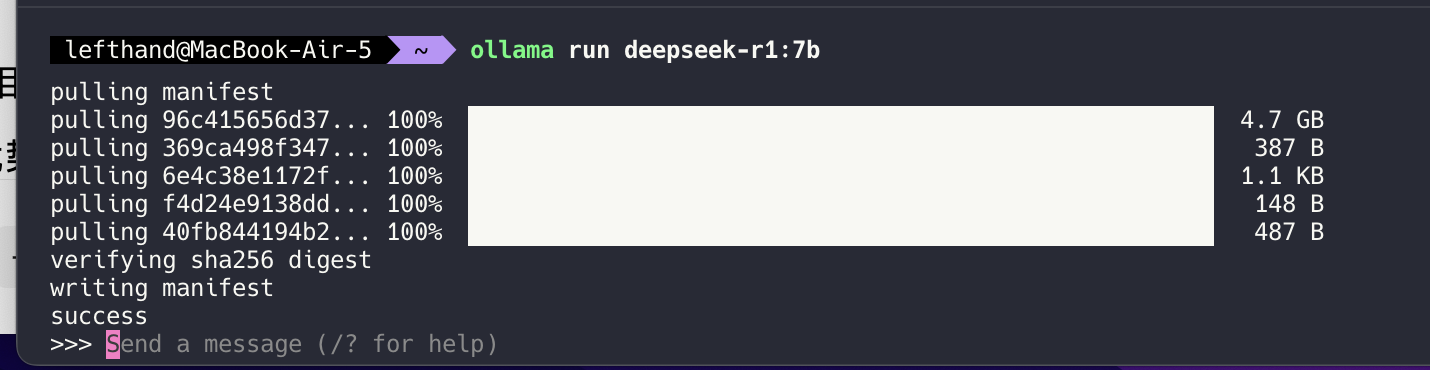Click the pulling manifest line
This screenshot has height=370, width=1430.
pos(162,93)
